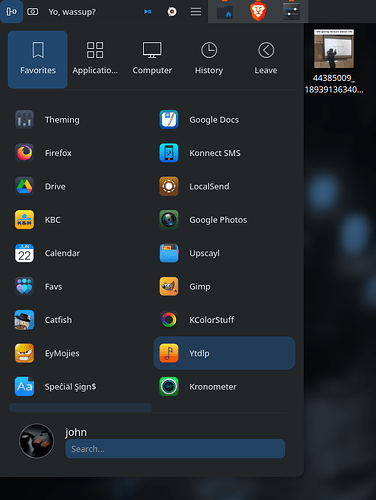The height and width of the screenshot is (500, 376).
Task: Open the Ytdlp music note icon
Action: point(169,353)
